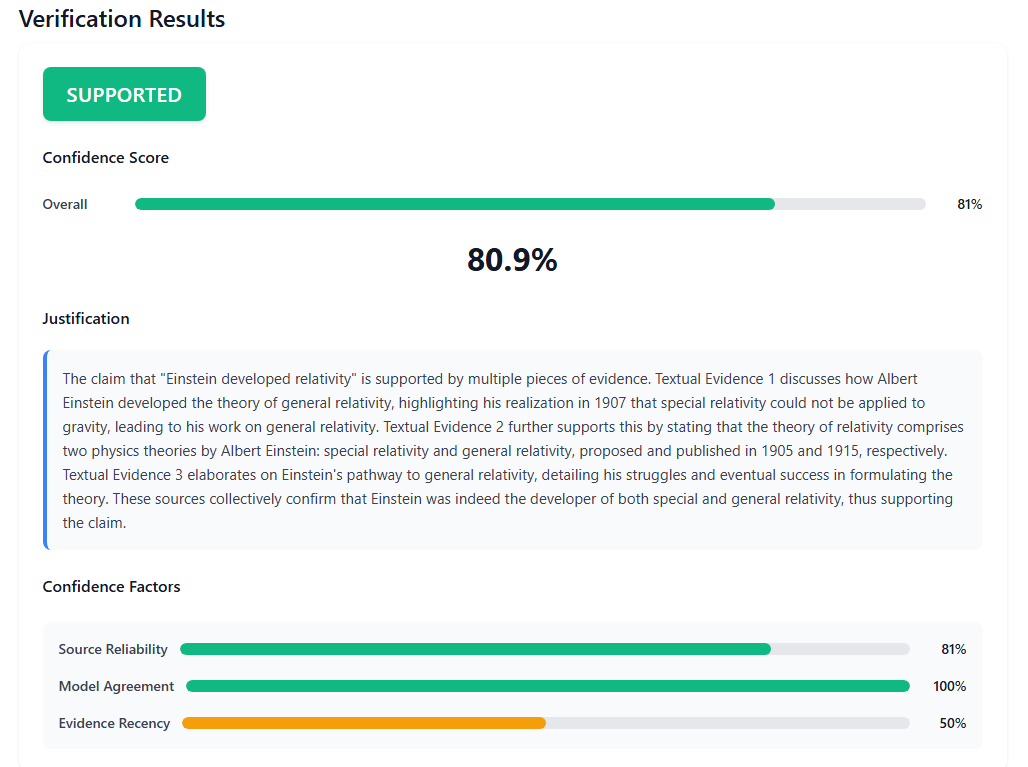Screen dimensions: 1028x767
Task: Click the 81% Source Reliability value
Action: [x=956, y=649]
